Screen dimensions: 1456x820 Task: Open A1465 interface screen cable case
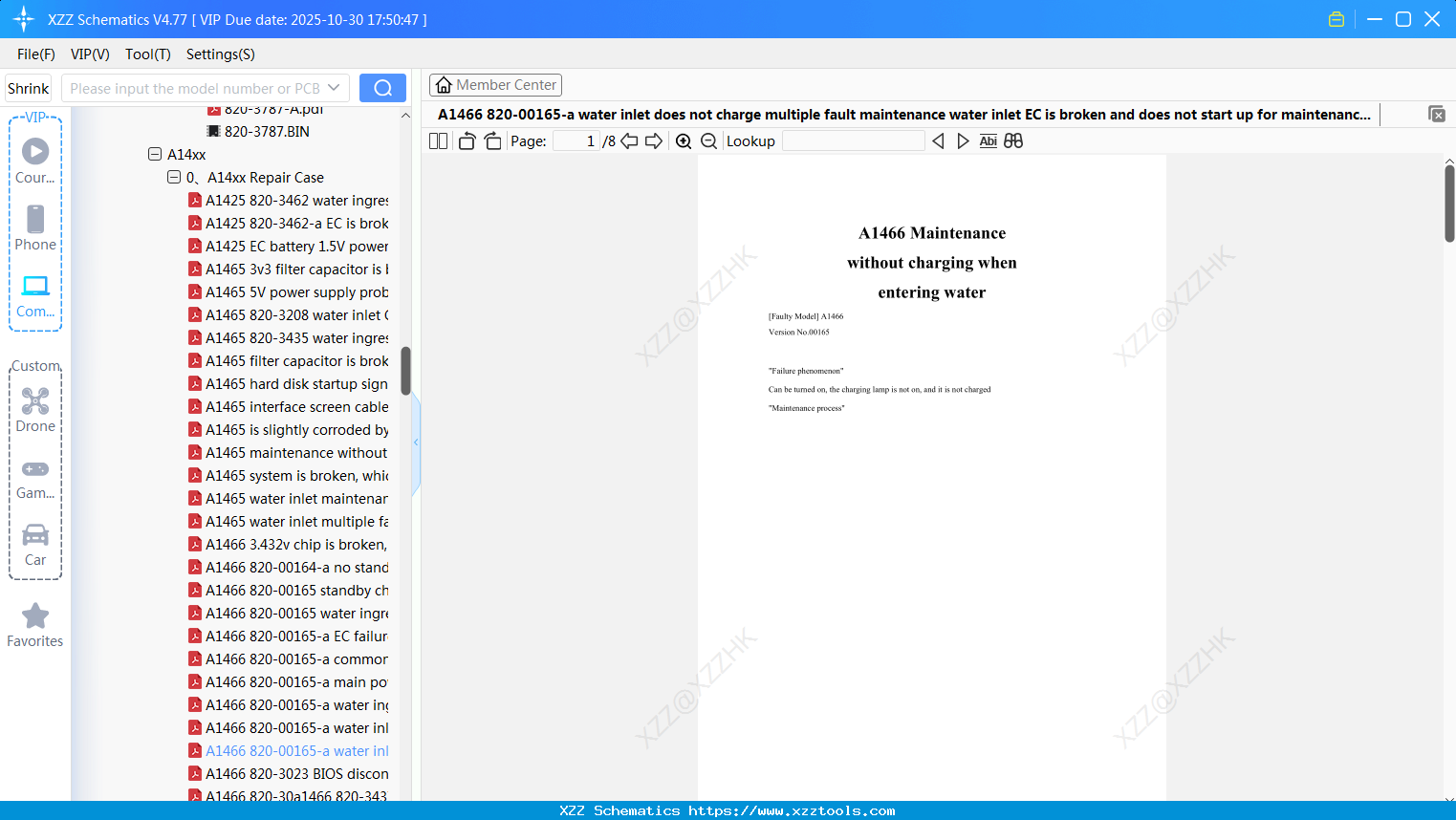click(289, 407)
